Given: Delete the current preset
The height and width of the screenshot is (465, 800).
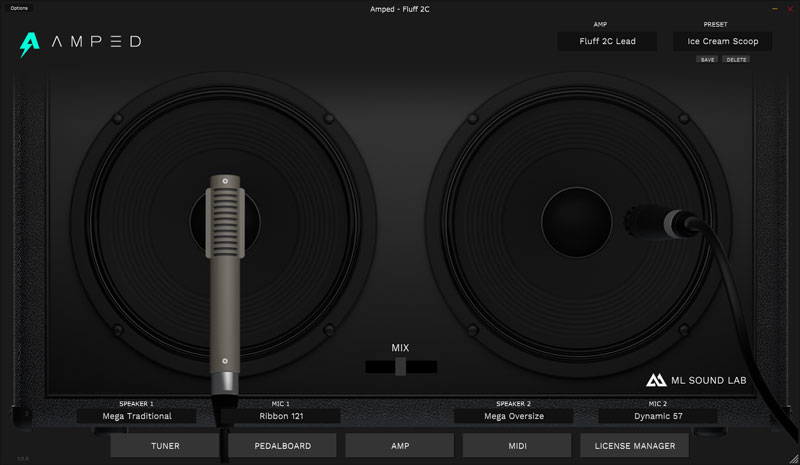Looking at the screenshot, I should click(736, 60).
